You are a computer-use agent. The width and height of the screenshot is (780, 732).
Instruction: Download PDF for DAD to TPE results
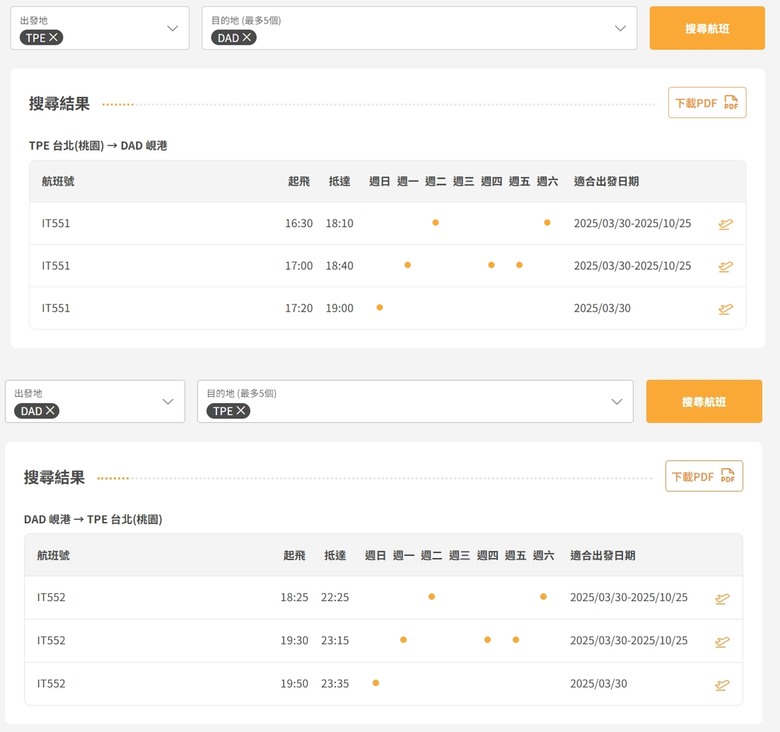704,476
